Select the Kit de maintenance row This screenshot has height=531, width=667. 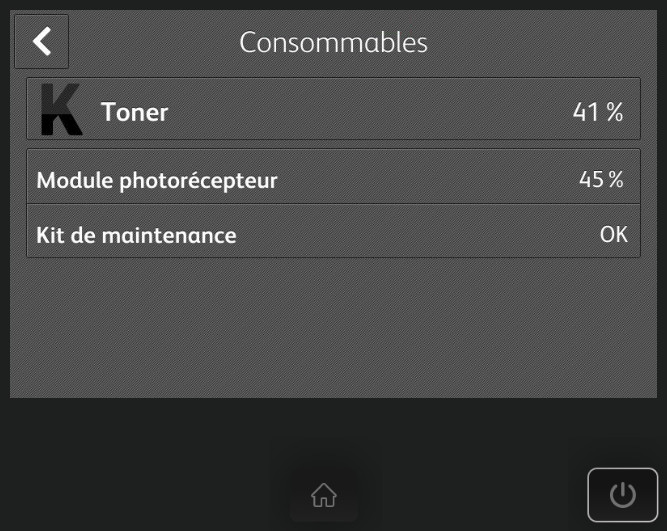click(333, 234)
